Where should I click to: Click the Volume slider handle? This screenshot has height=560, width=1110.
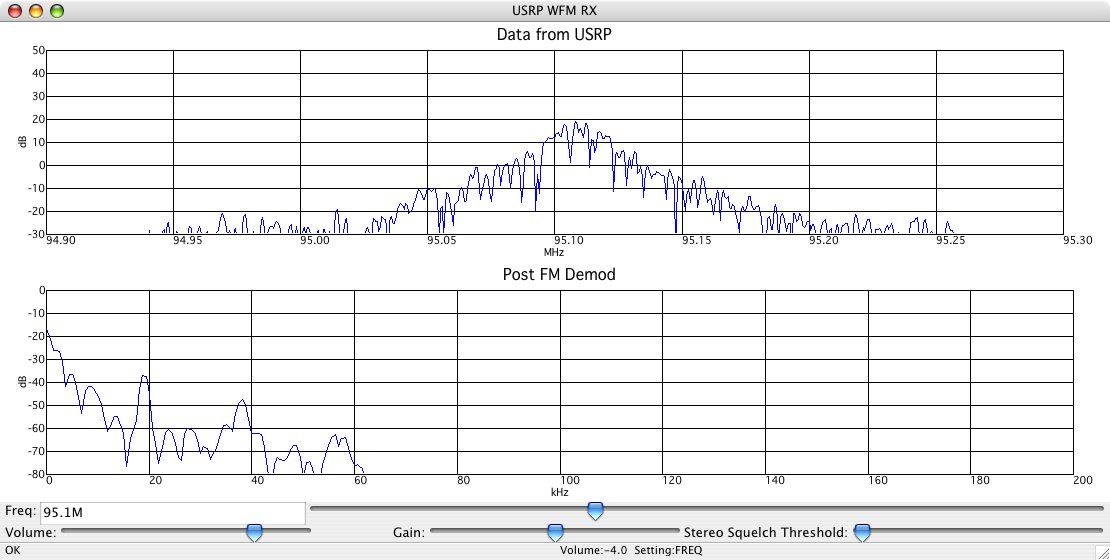point(254,532)
